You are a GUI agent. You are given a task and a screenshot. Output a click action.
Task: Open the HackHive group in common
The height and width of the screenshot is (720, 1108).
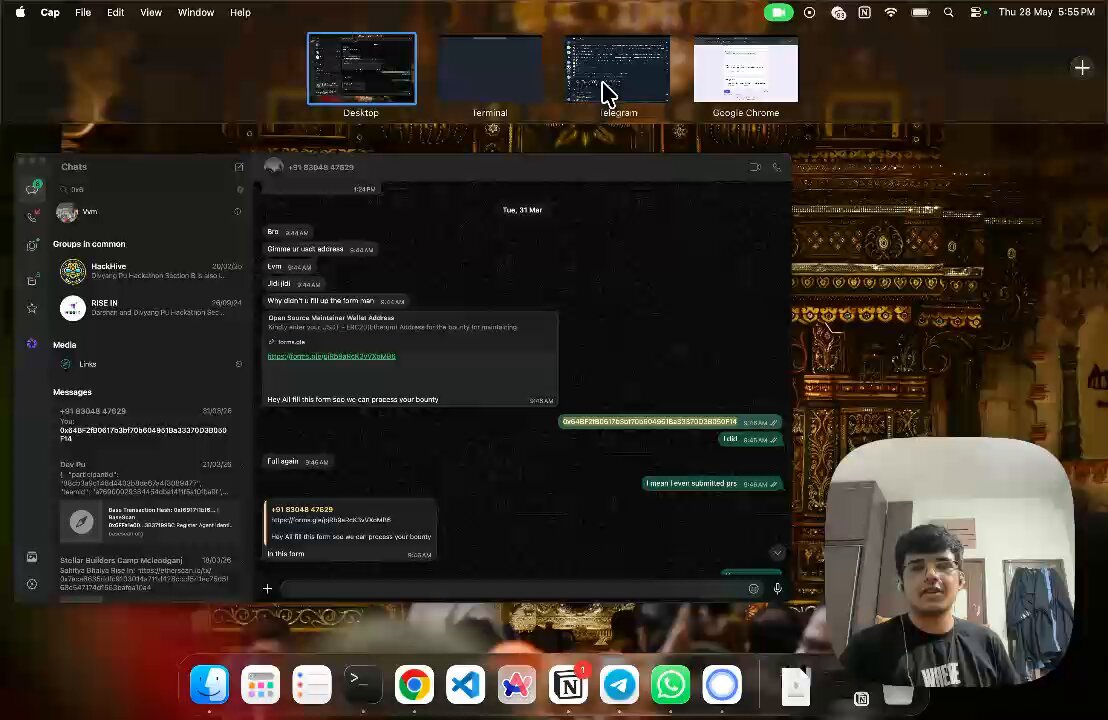point(150,271)
